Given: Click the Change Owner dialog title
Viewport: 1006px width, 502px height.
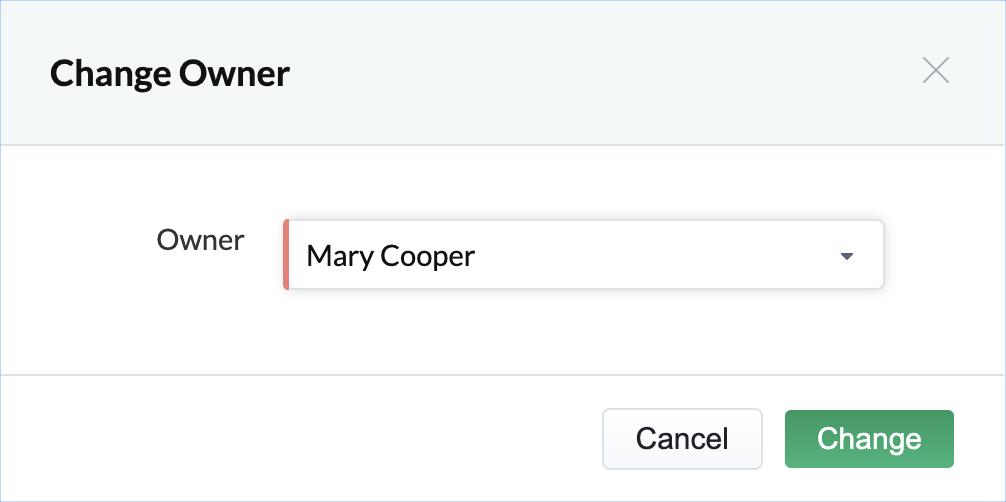Looking at the screenshot, I should click(x=170, y=73).
